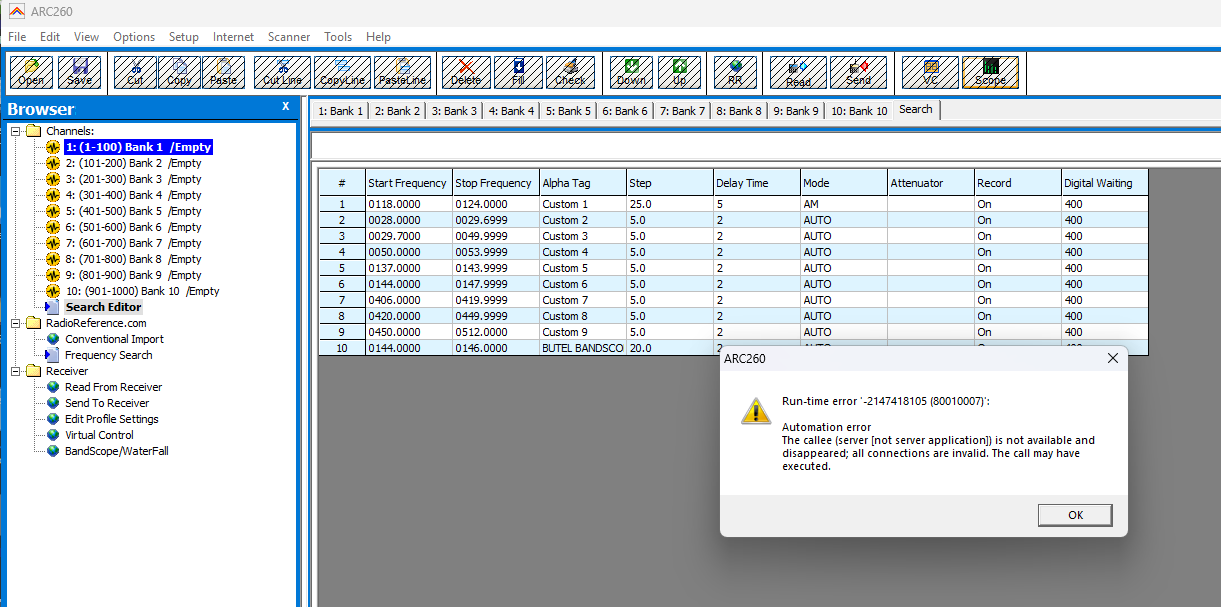Close the ARC260 error dialog with X
This screenshot has height=607, width=1221.
(x=1112, y=358)
